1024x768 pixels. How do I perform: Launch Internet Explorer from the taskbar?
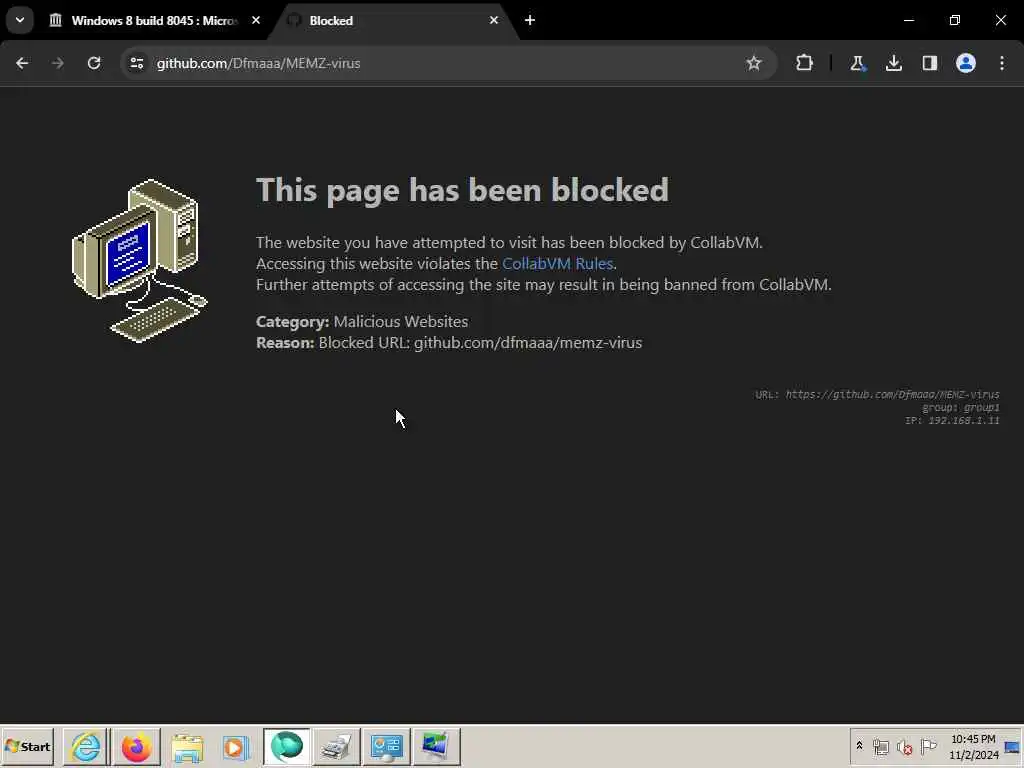click(86, 746)
